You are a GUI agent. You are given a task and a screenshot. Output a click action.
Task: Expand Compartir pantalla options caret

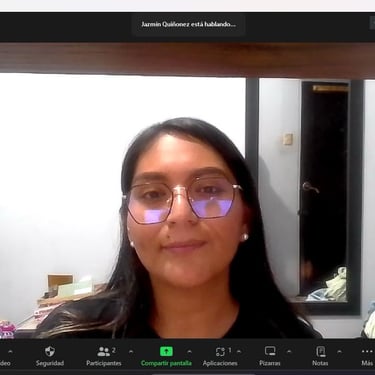(x=189, y=352)
